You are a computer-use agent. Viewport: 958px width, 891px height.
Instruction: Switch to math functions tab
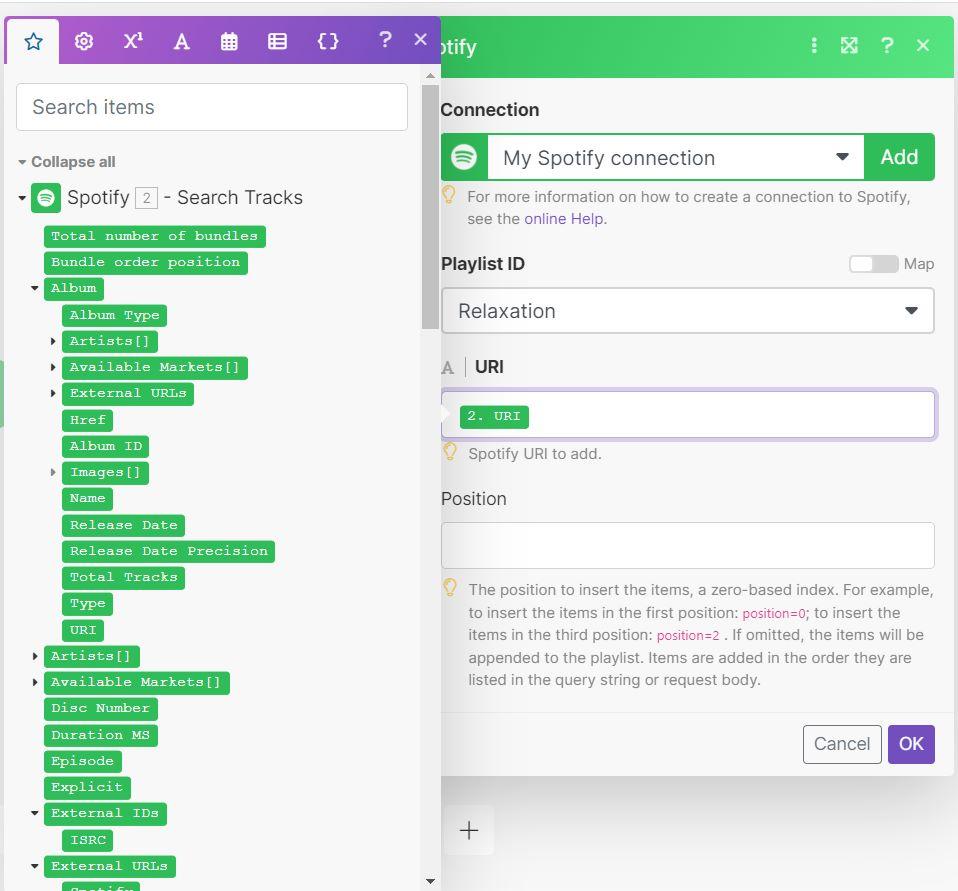pos(133,41)
